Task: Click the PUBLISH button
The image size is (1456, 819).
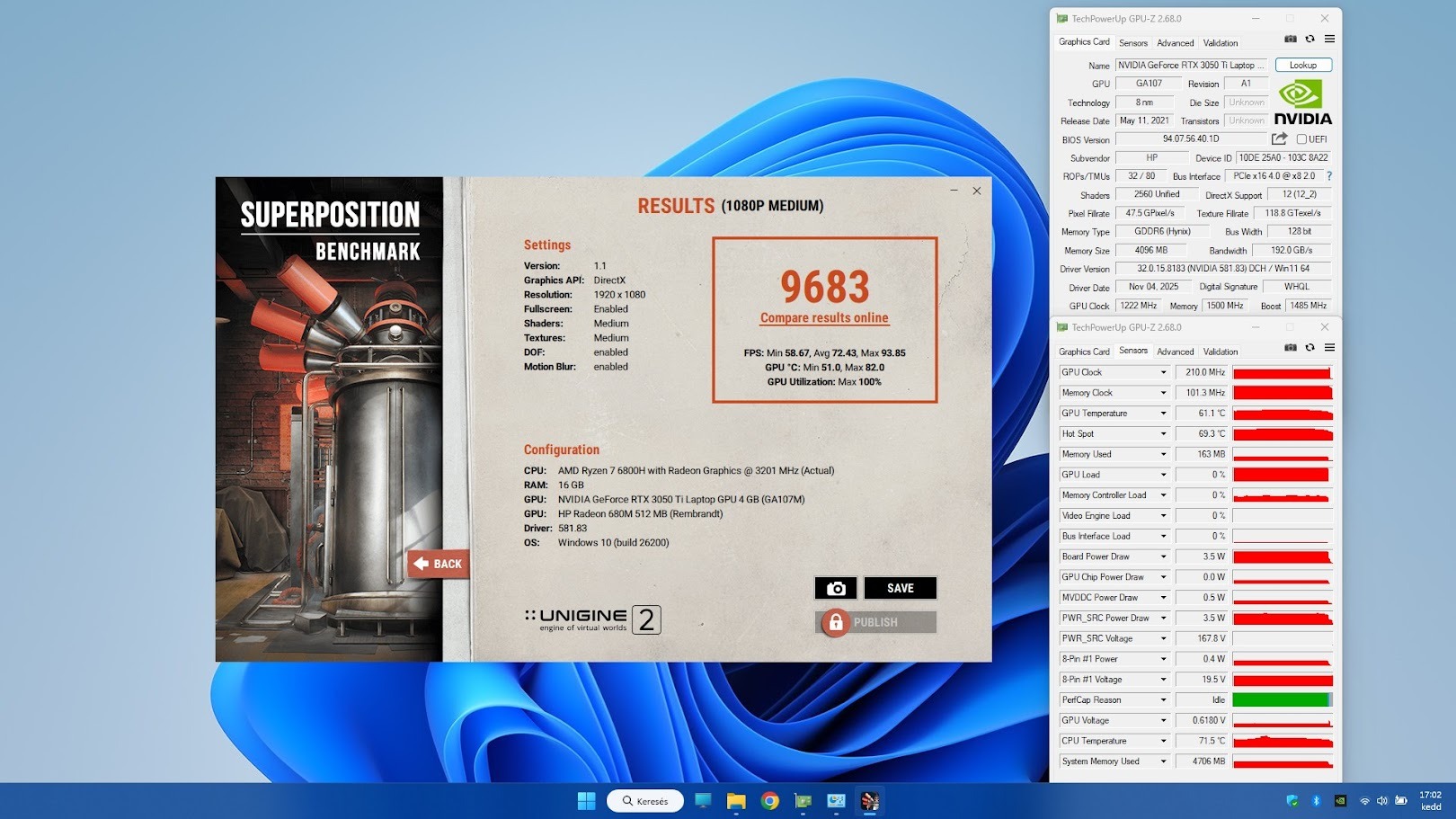Action: click(876, 622)
